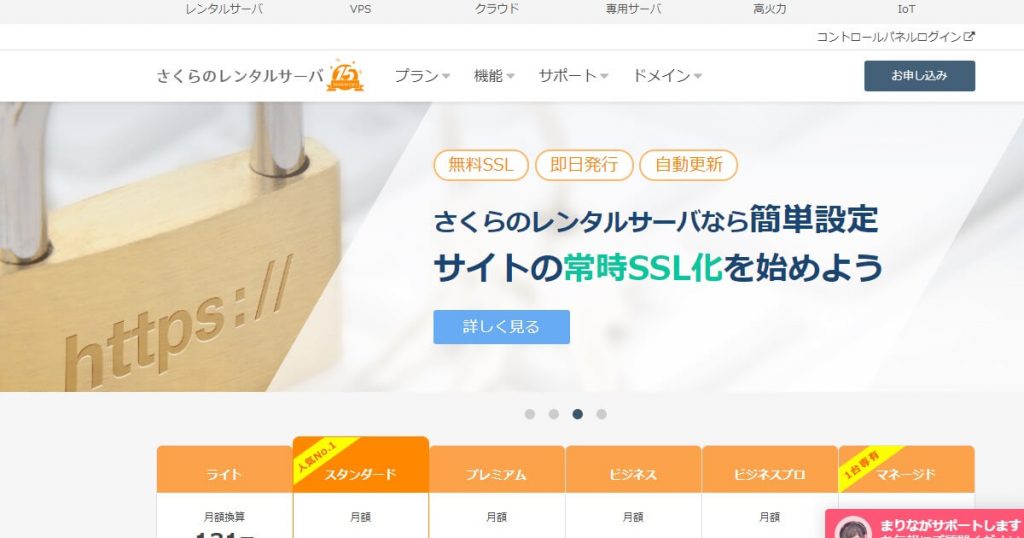Click the さくらのレンタルサーバ site logo
The image size is (1024, 538).
(240, 76)
